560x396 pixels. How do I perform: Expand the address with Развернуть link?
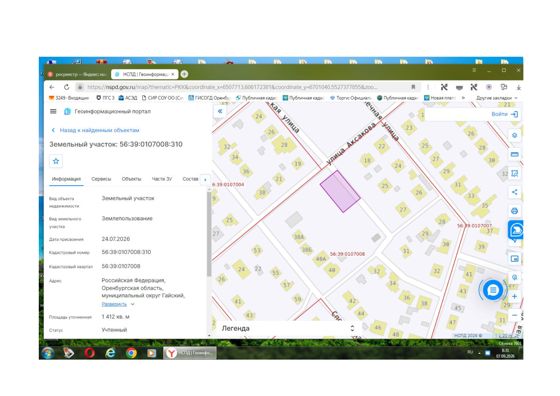pos(114,304)
